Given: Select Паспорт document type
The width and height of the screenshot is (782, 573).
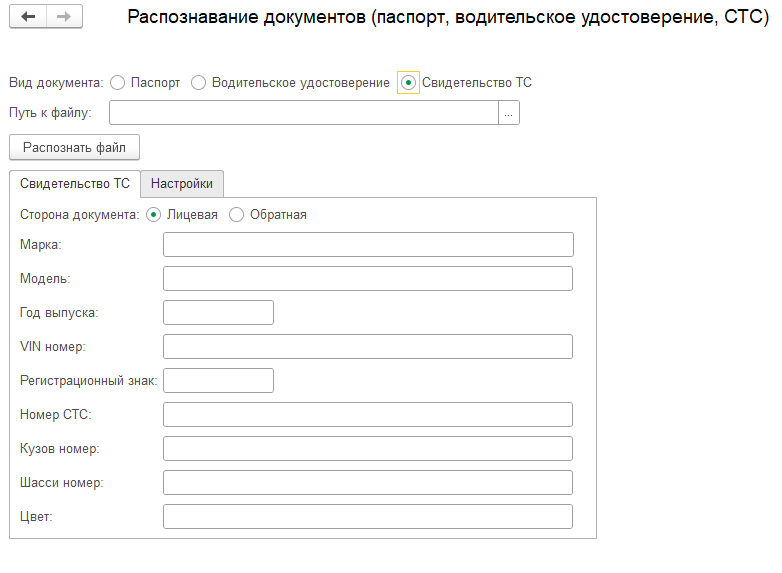Looking at the screenshot, I should coord(117,83).
